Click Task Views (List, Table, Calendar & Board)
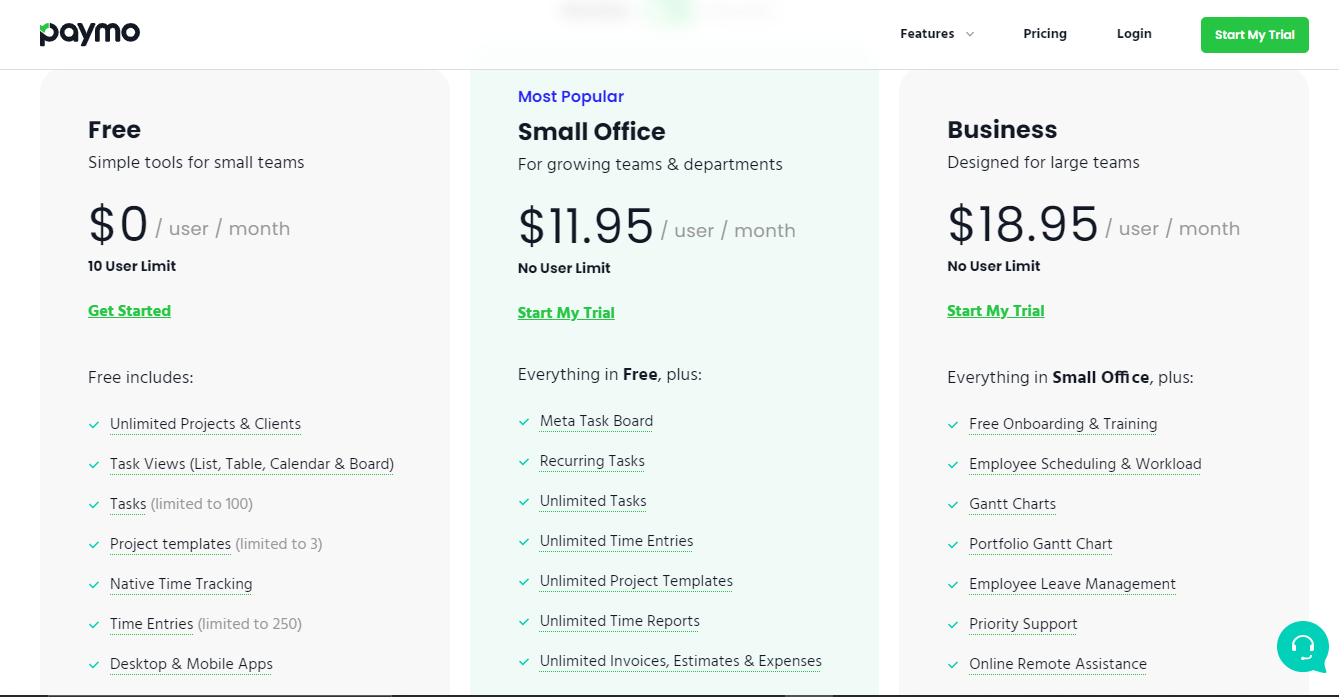The image size is (1339, 697). tap(252, 464)
